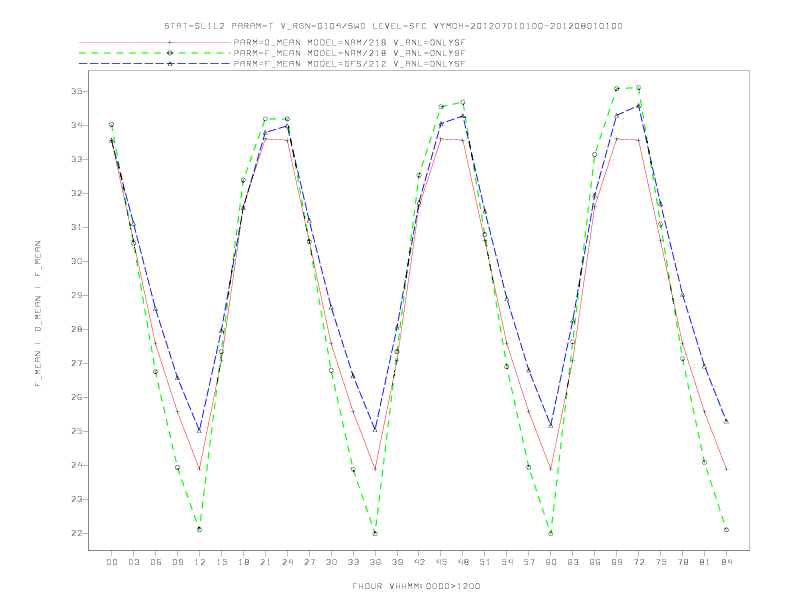This screenshot has height=612, width=792.
Task: Select the PARM=F_MEAN MODEL=GFS/212 legend label
Action: [349, 64]
